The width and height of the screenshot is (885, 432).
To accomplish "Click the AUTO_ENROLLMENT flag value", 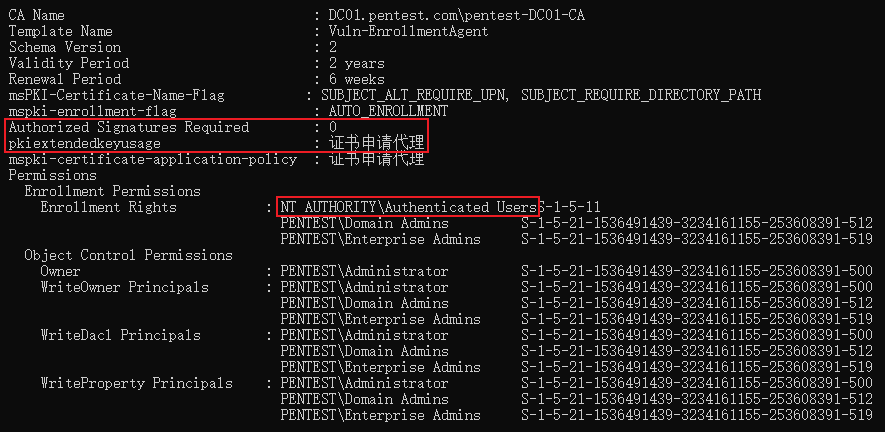I will 388,111.
